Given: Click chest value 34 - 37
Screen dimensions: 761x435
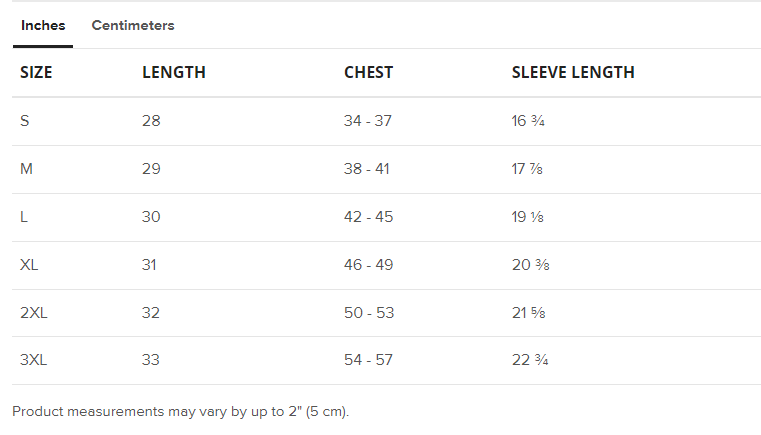Looking at the screenshot, I should click(368, 121).
